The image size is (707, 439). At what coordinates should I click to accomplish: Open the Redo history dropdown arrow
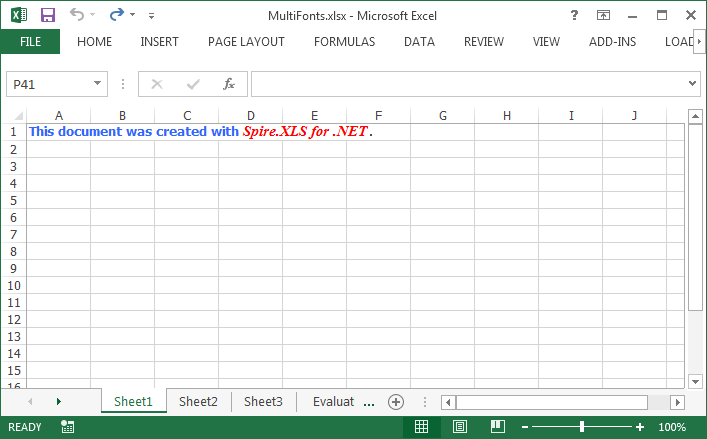click(x=133, y=15)
